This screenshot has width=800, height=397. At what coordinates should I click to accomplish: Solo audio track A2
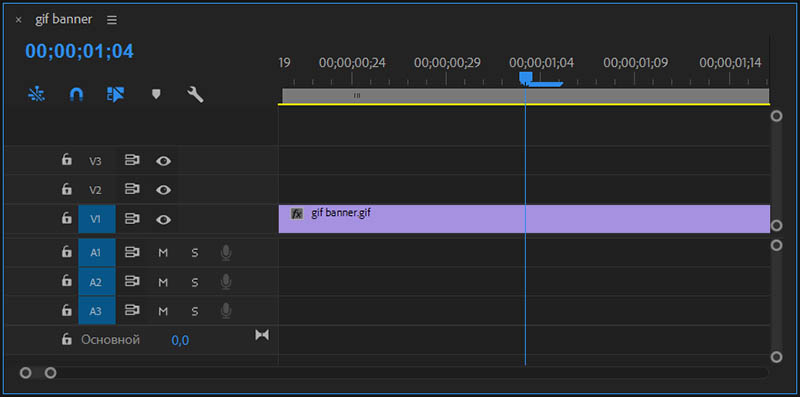click(x=194, y=282)
